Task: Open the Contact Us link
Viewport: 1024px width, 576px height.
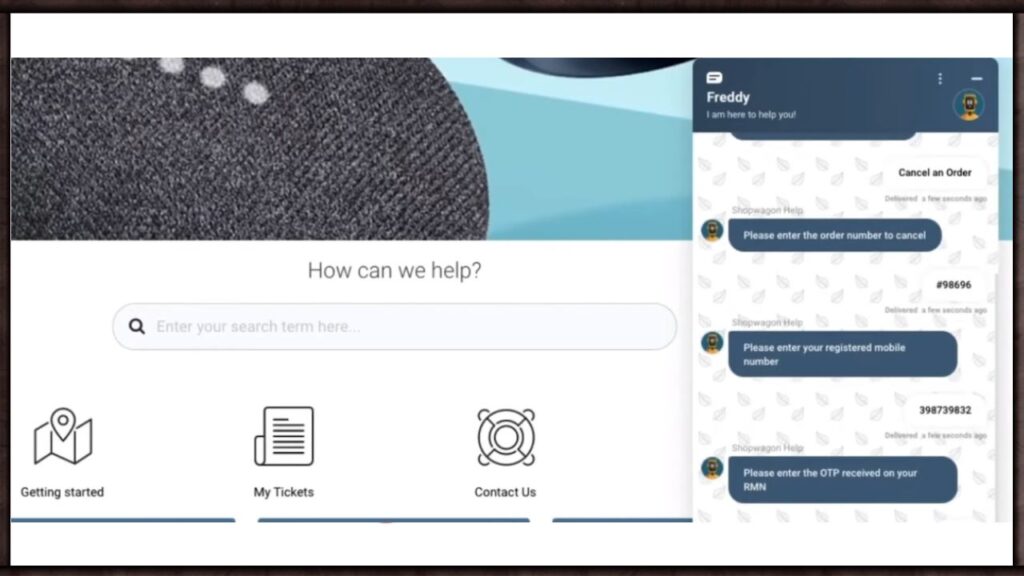Action: point(505,492)
